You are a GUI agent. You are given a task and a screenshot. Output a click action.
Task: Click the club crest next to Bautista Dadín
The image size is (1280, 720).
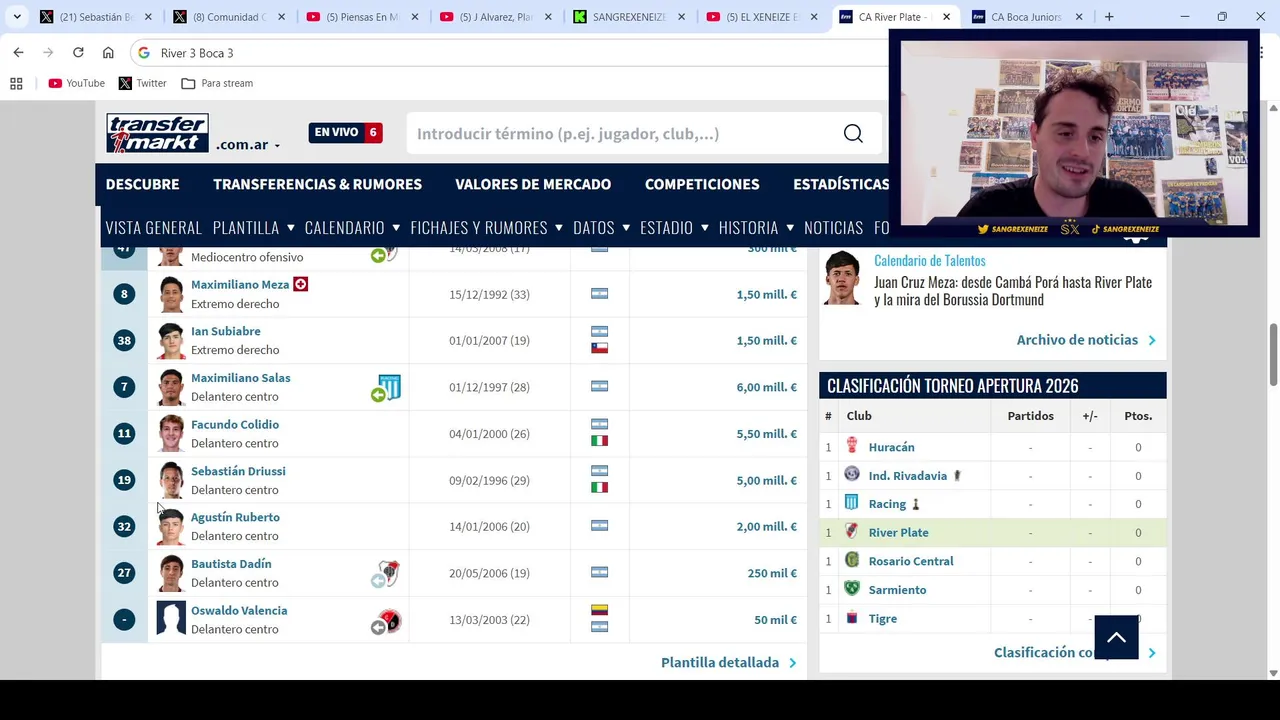pos(389,573)
